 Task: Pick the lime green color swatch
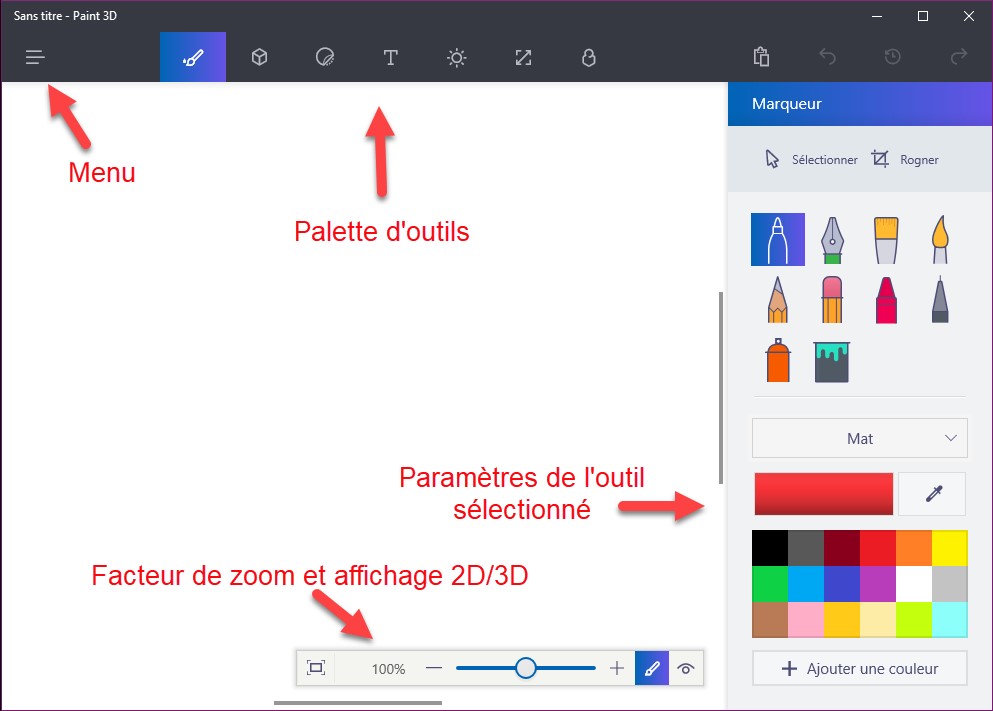click(914, 619)
